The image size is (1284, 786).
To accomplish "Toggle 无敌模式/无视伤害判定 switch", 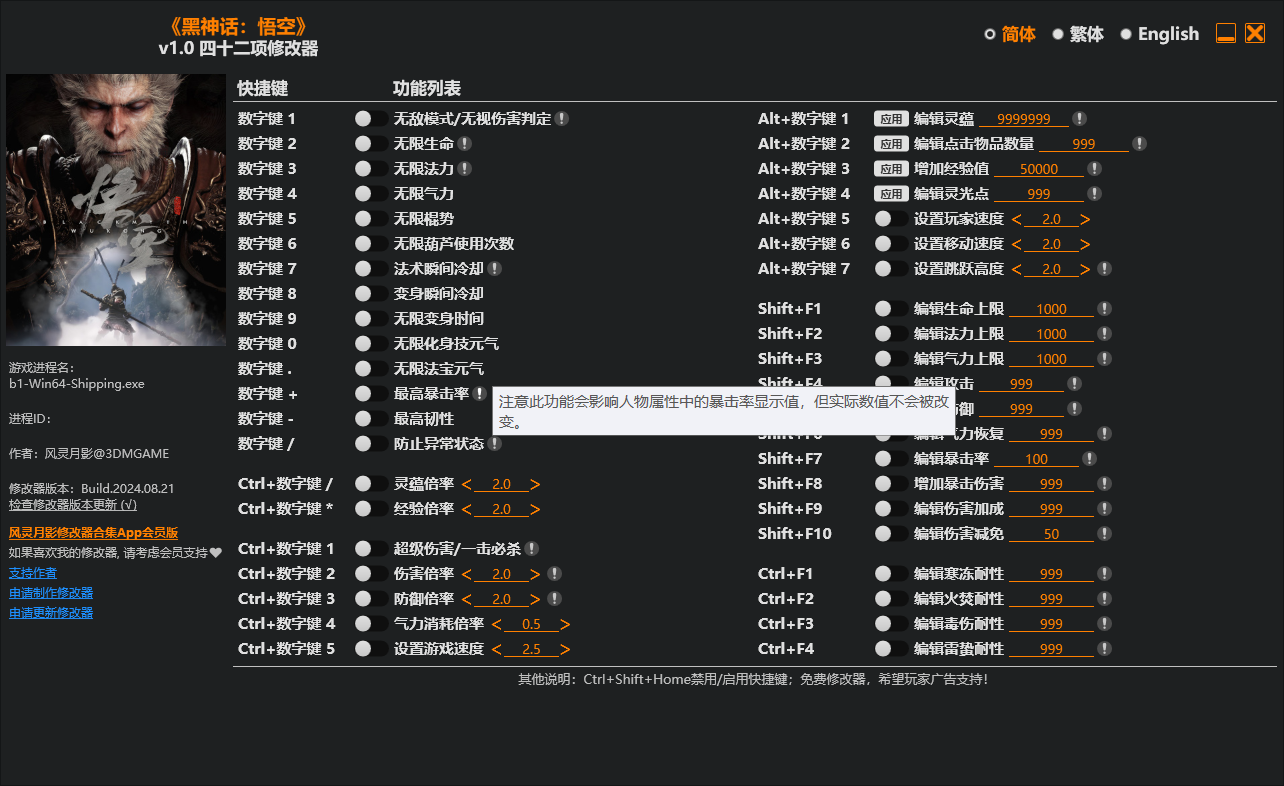I will pyautogui.click(x=371, y=119).
